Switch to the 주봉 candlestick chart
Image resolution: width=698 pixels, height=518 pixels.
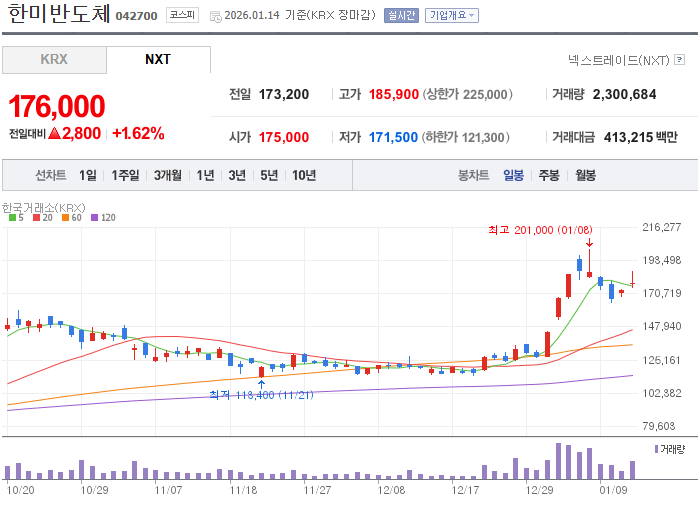pyautogui.click(x=549, y=175)
